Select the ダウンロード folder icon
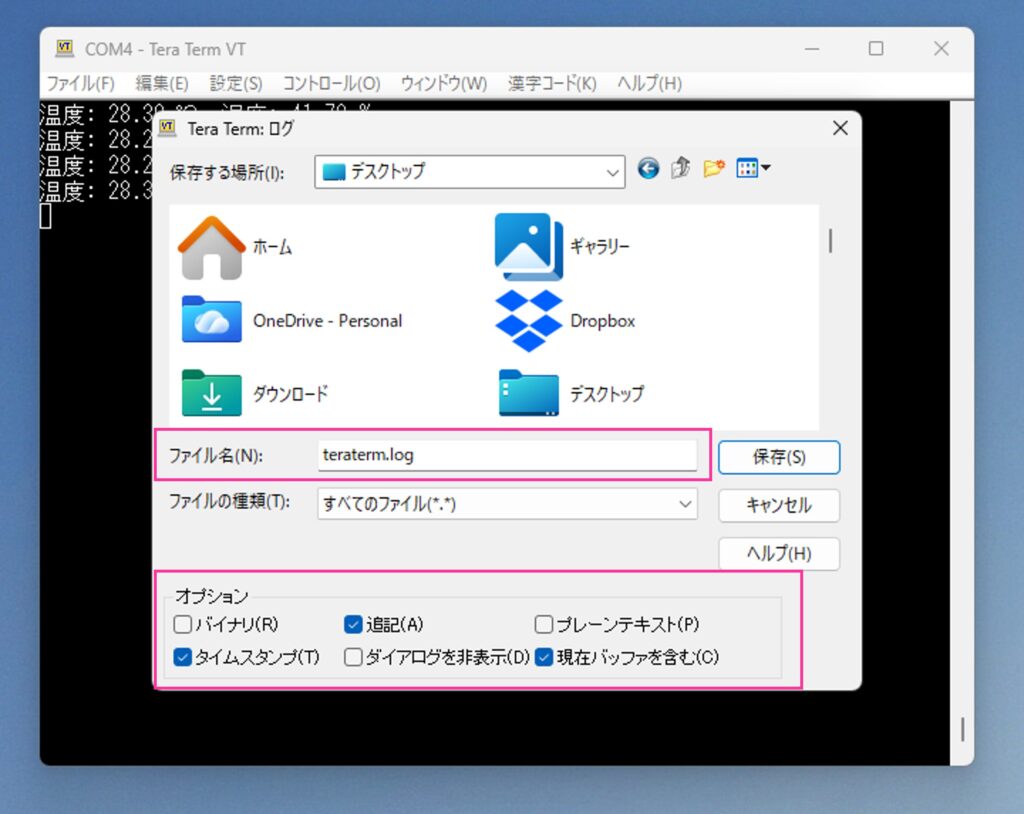This screenshot has height=814, width=1024. [211, 393]
